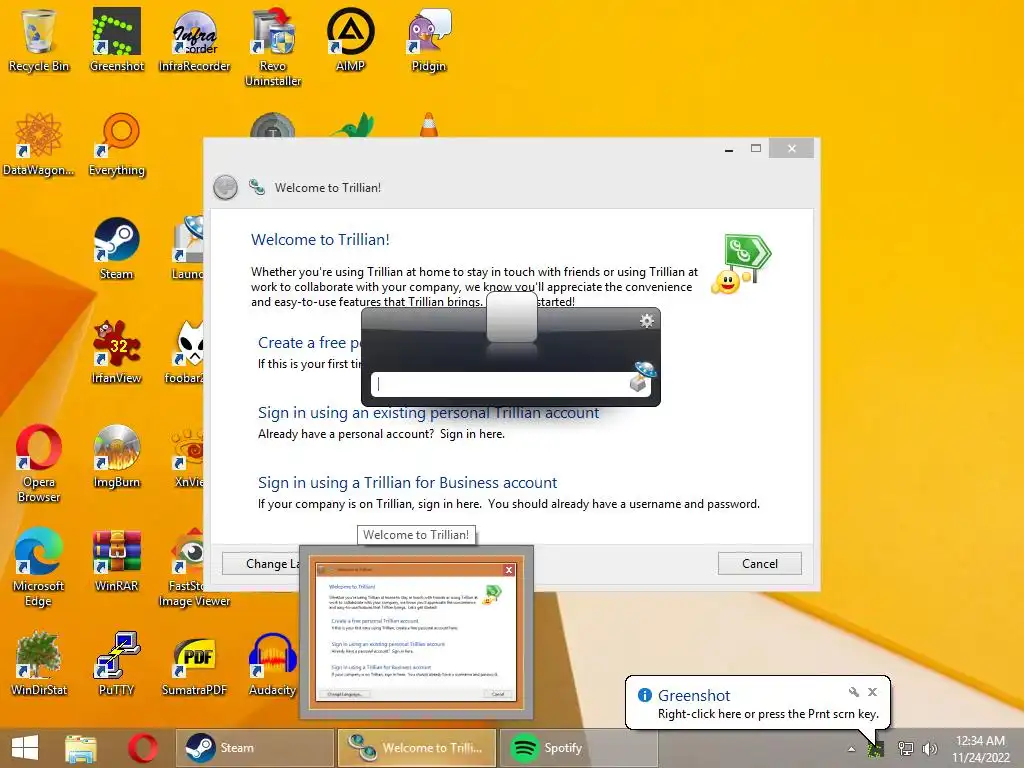Screen dimensions: 1024x768
Task: Select the WinDirStat desktop shortcut
Action: tap(39, 664)
